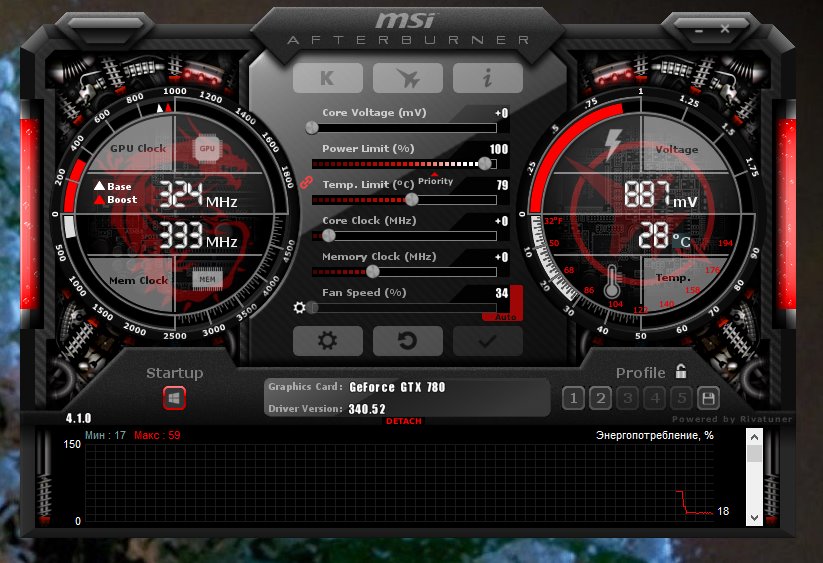Viewport: 823px width, 563px height.
Task: Click the Temp. Limit slider handle
Action: (x=412, y=199)
